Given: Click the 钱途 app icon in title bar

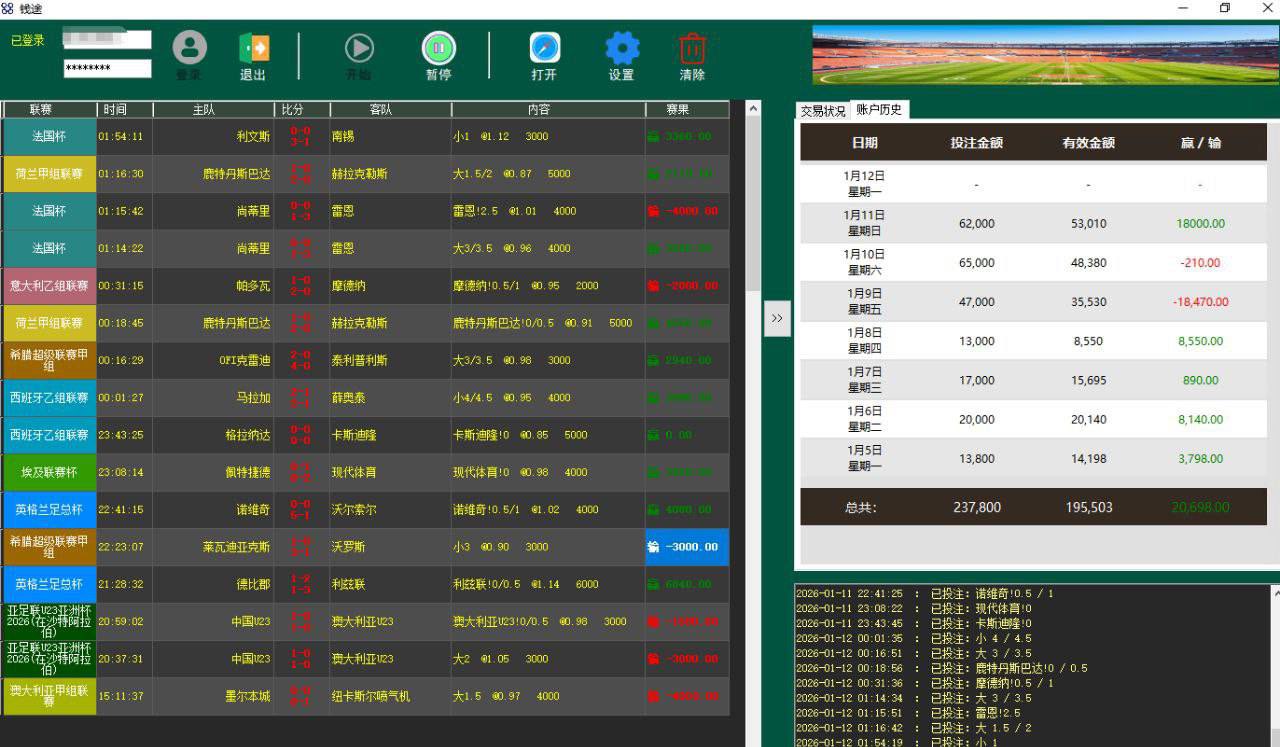Looking at the screenshot, I should (10, 8).
